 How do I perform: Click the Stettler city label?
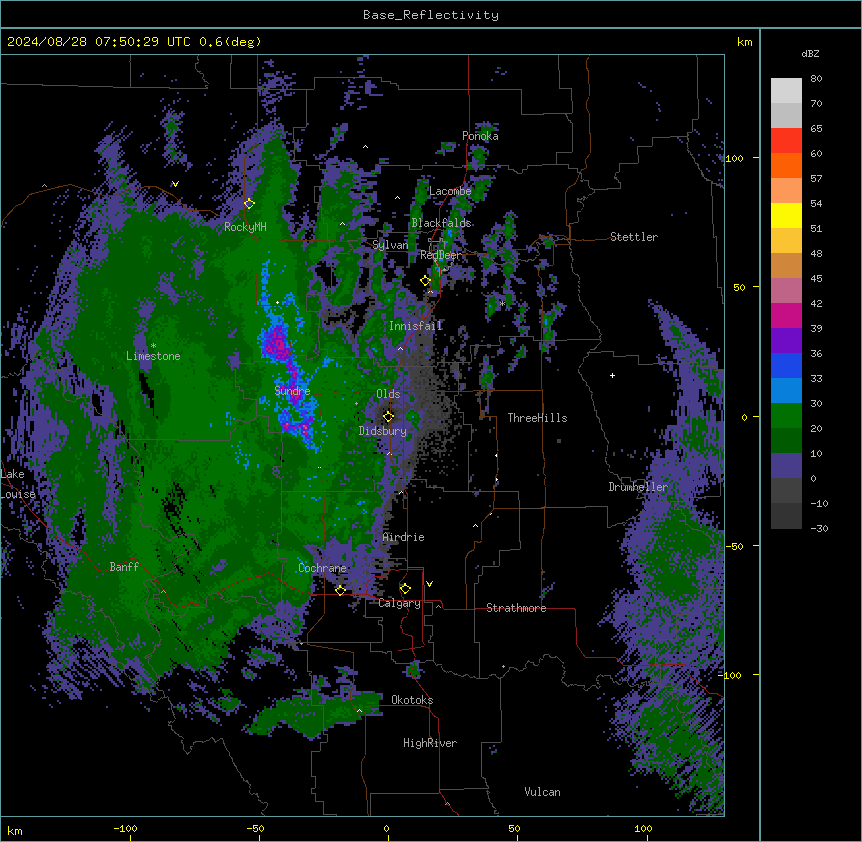pos(633,237)
